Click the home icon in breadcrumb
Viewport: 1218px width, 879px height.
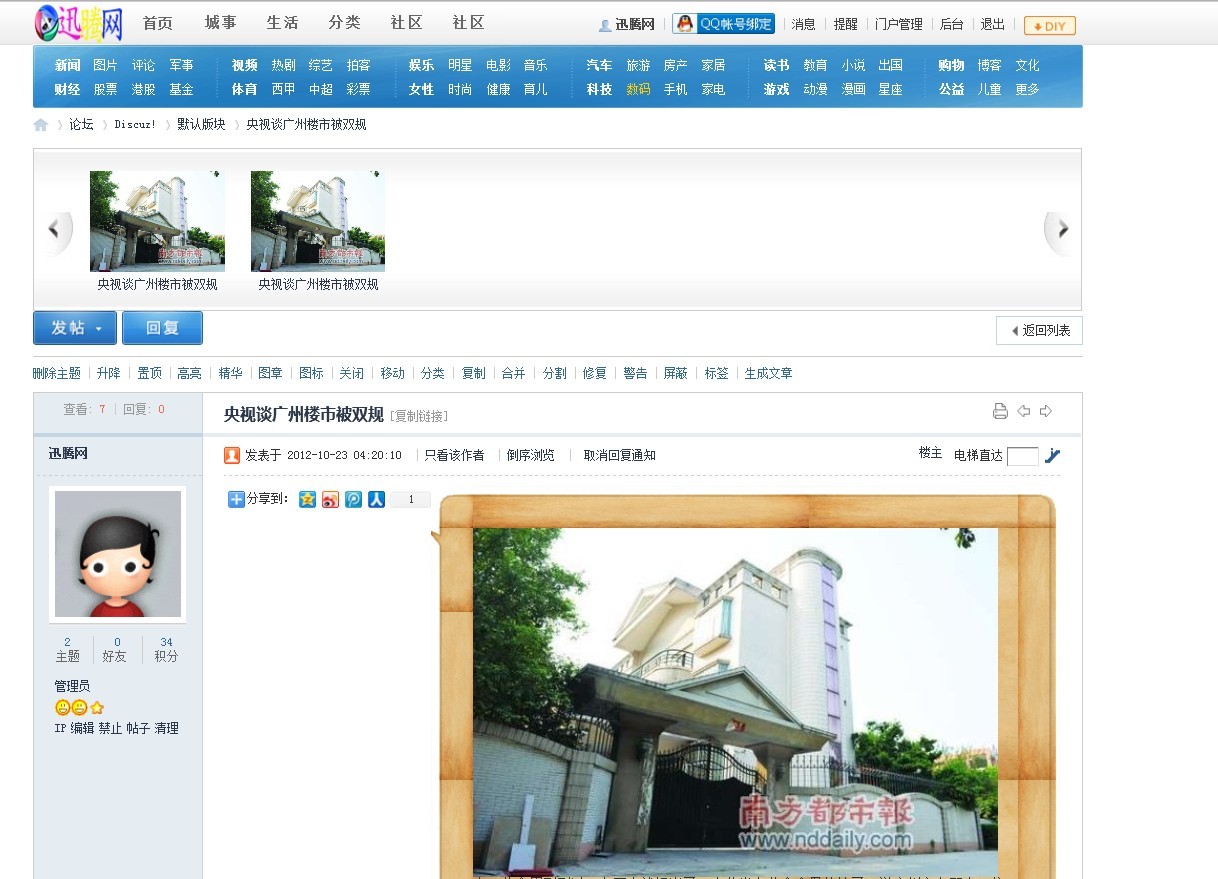(41, 125)
